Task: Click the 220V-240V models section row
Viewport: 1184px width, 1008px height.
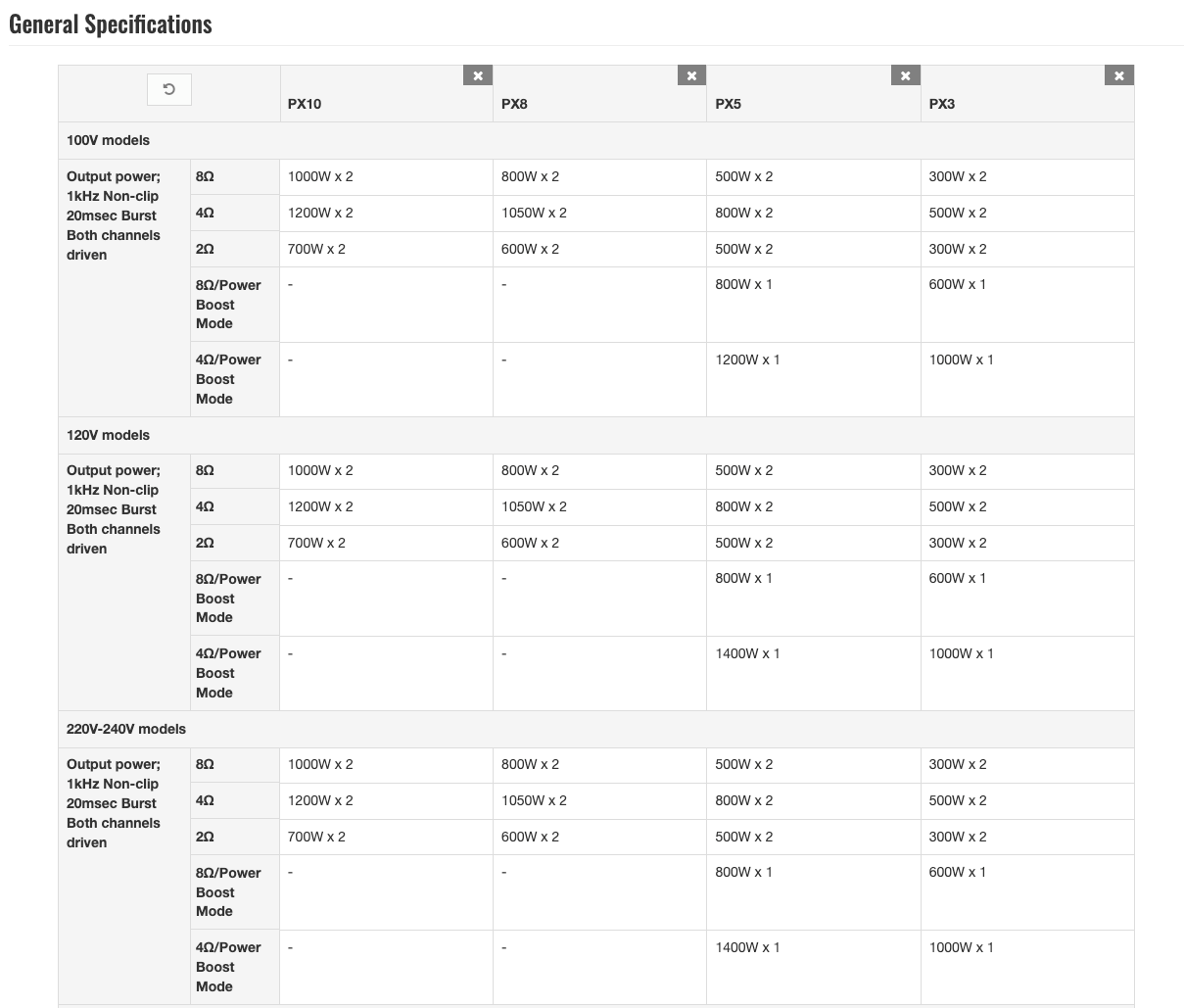Action: click(125, 729)
